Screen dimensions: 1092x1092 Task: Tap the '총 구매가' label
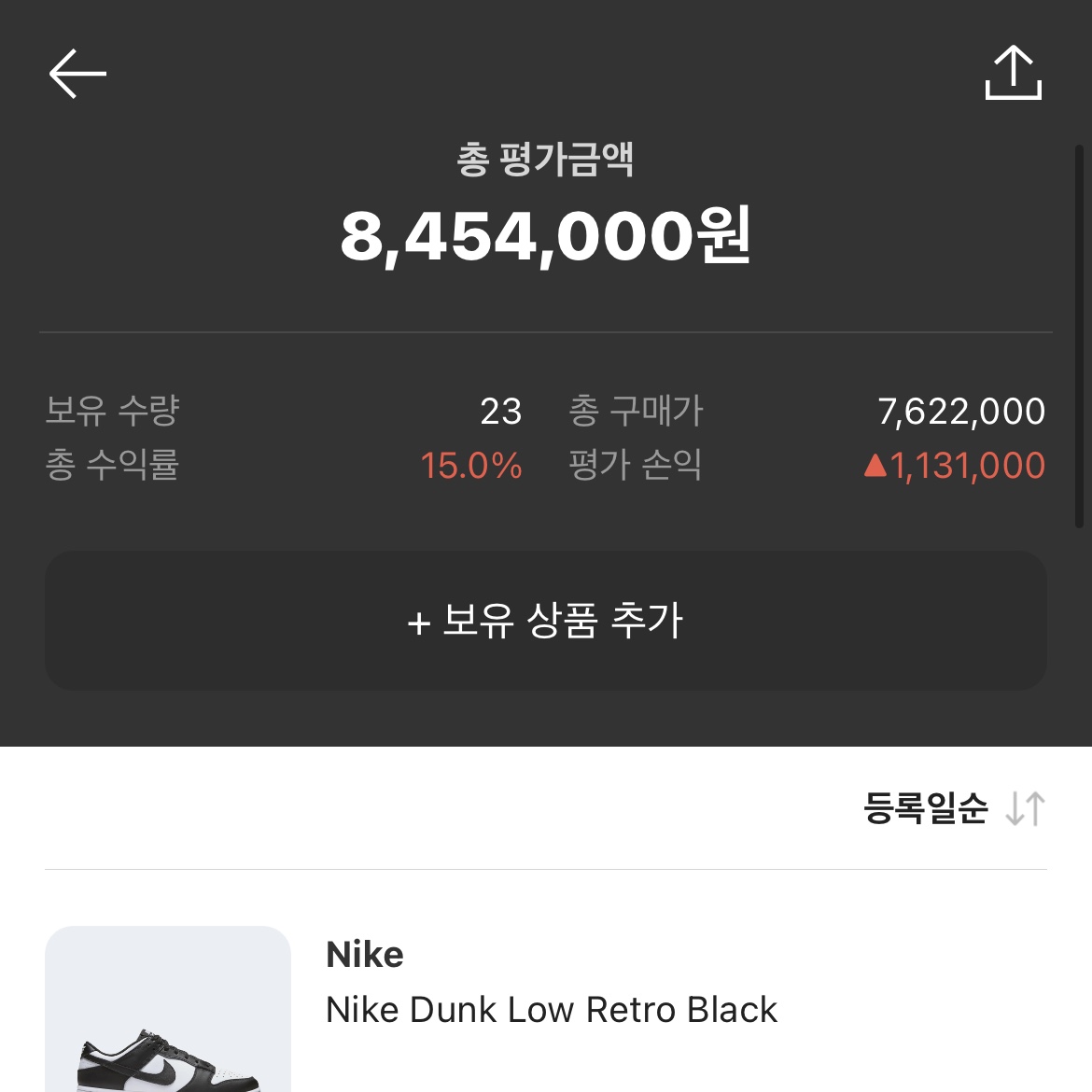pyautogui.click(x=636, y=411)
